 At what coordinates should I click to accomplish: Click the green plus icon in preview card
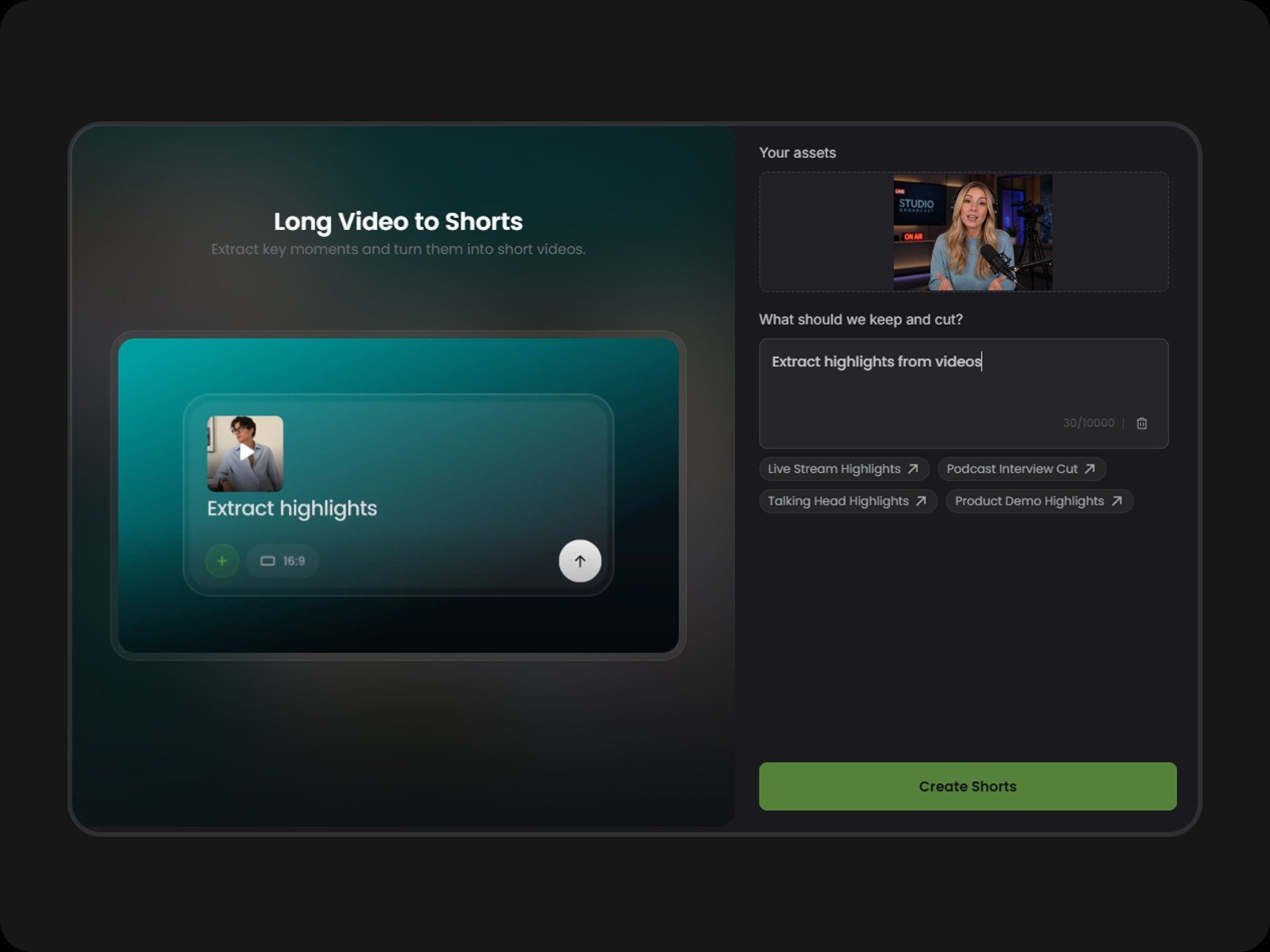pyautogui.click(x=222, y=561)
